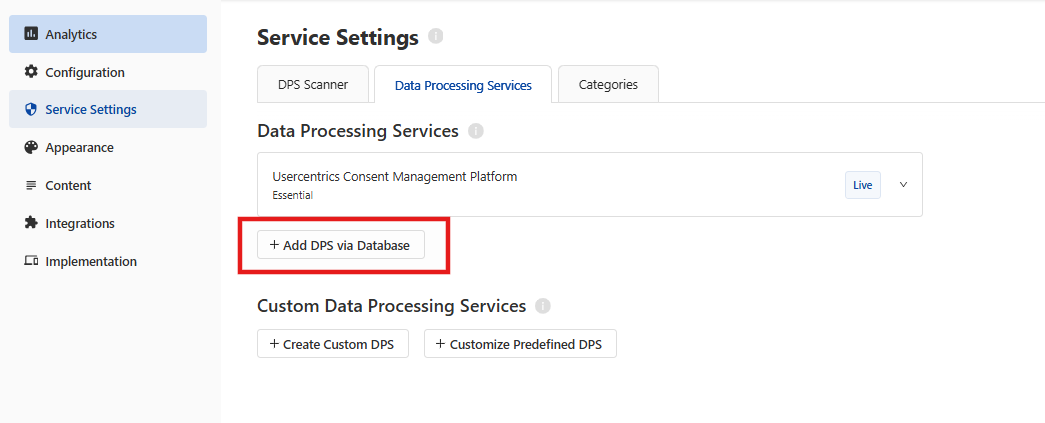
Task: Click the Integrations puzzle piece icon
Action: point(31,223)
